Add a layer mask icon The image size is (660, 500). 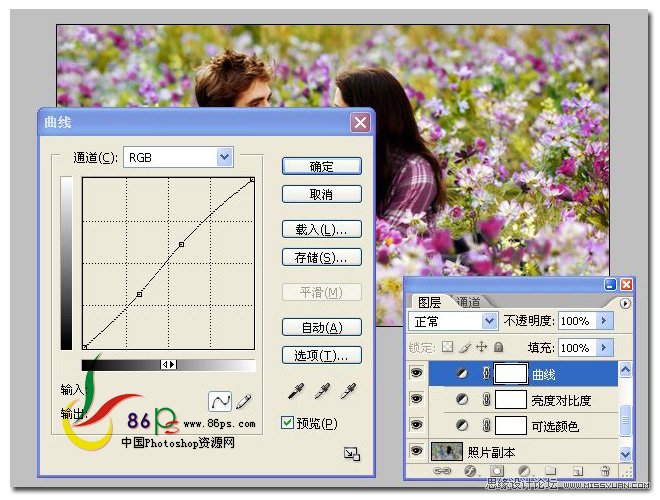tap(497, 471)
